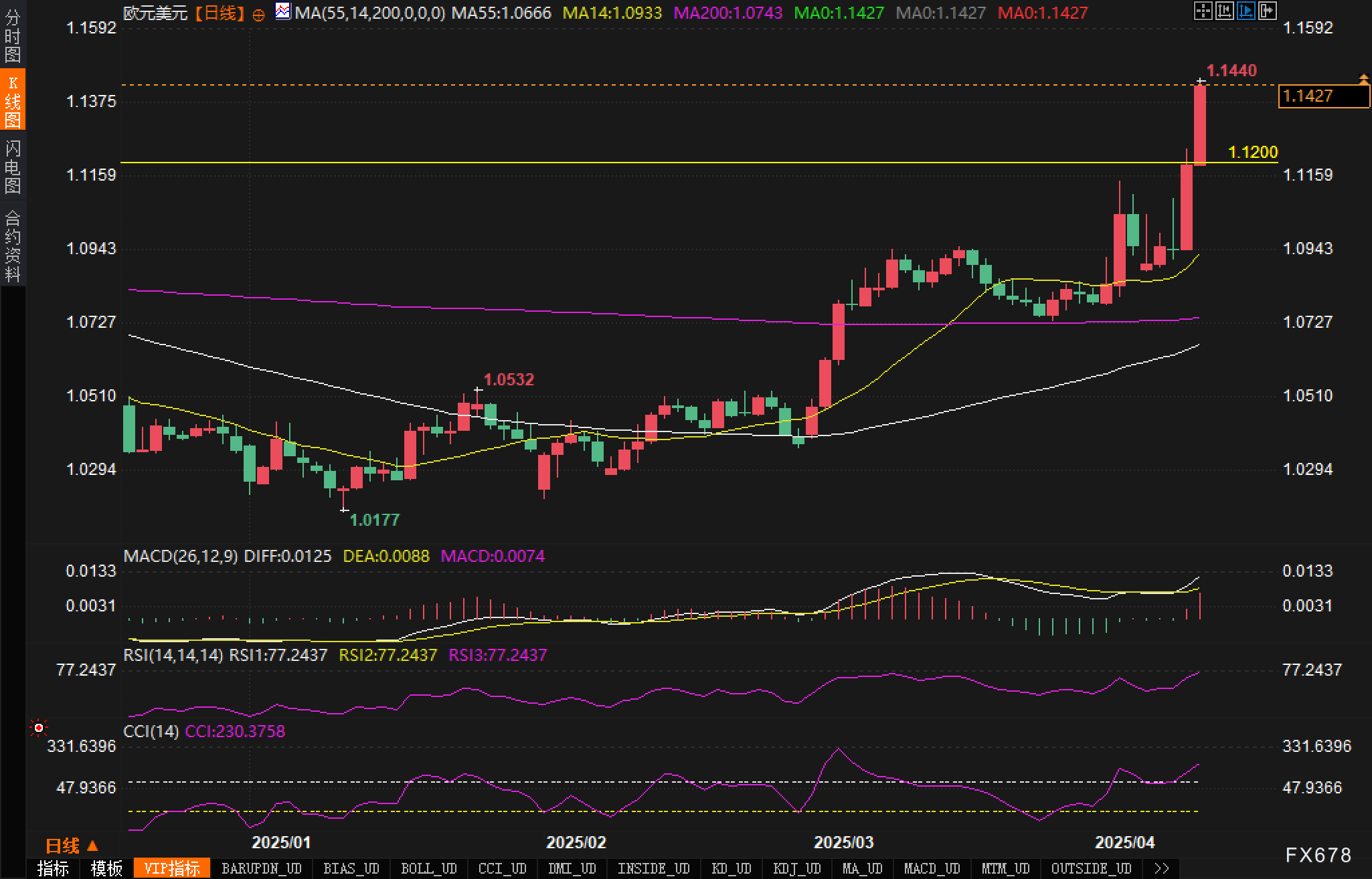Select the 闪电图 sidebar tab

point(13,167)
